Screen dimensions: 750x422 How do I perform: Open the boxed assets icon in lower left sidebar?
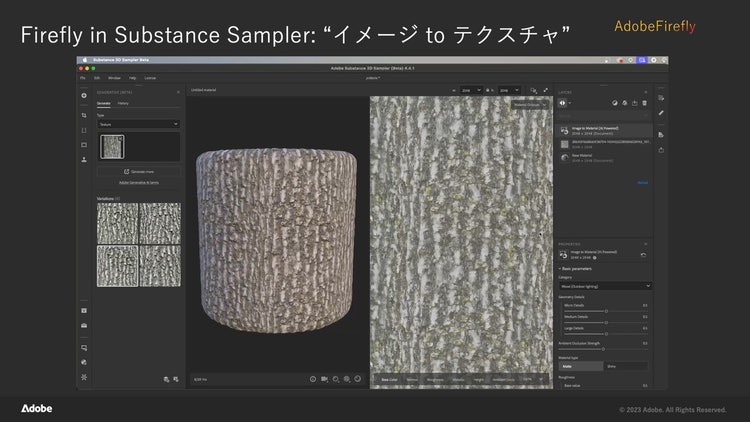pos(84,311)
